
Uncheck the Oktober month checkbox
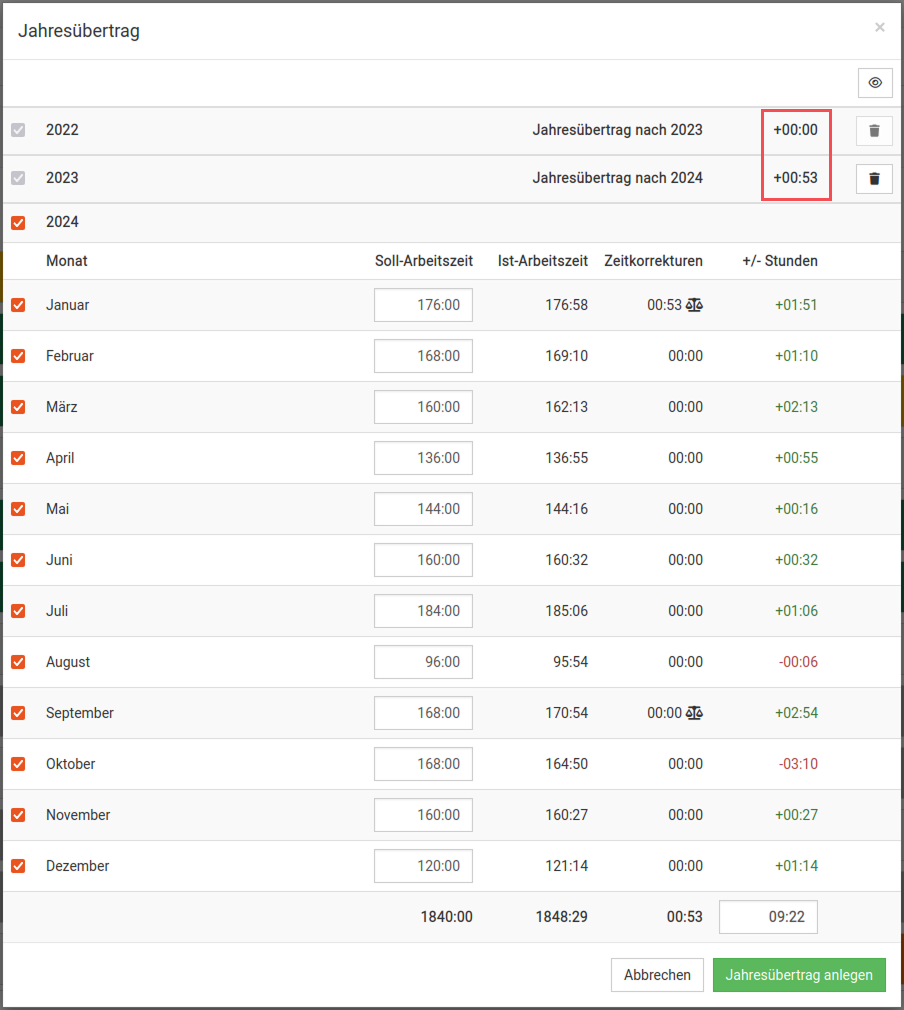(18, 764)
